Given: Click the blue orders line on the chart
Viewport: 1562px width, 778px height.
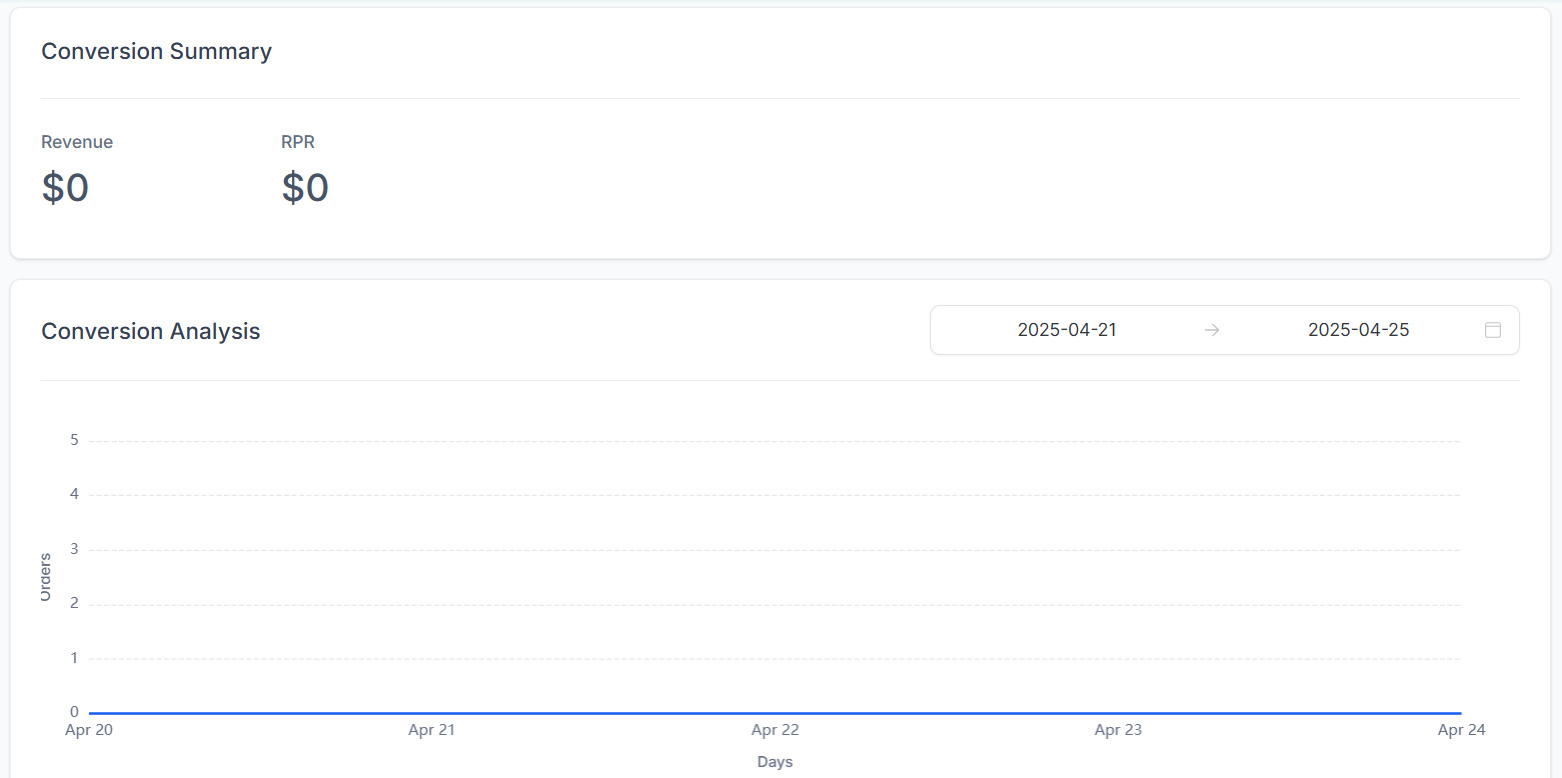Looking at the screenshot, I should tap(775, 713).
